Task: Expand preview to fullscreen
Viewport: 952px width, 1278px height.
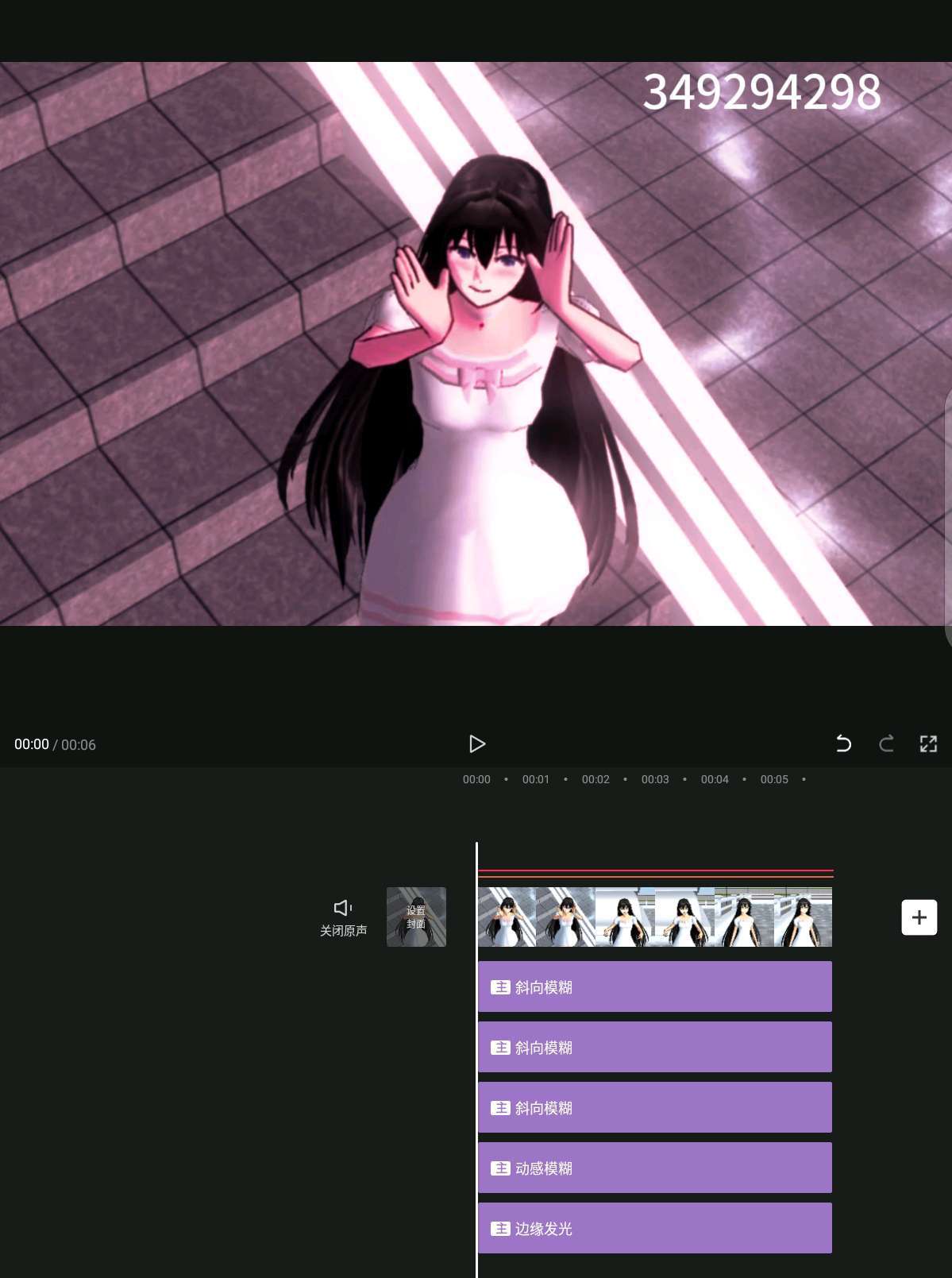Action: point(928,743)
